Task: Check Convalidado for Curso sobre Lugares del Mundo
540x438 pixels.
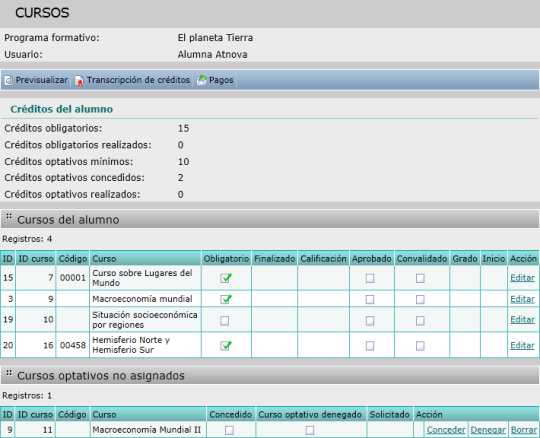Action: pyautogui.click(x=420, y=278)
